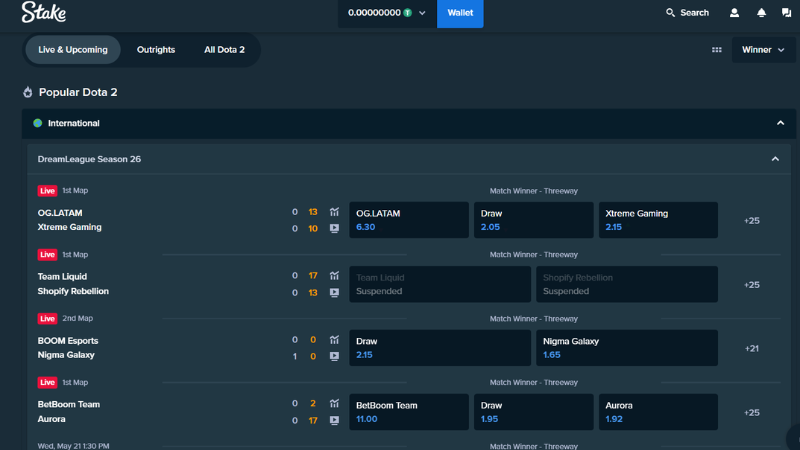Click the Live badge on OG.LATAM match
Screen dimensions: 800x450
[x=47, y=191]
